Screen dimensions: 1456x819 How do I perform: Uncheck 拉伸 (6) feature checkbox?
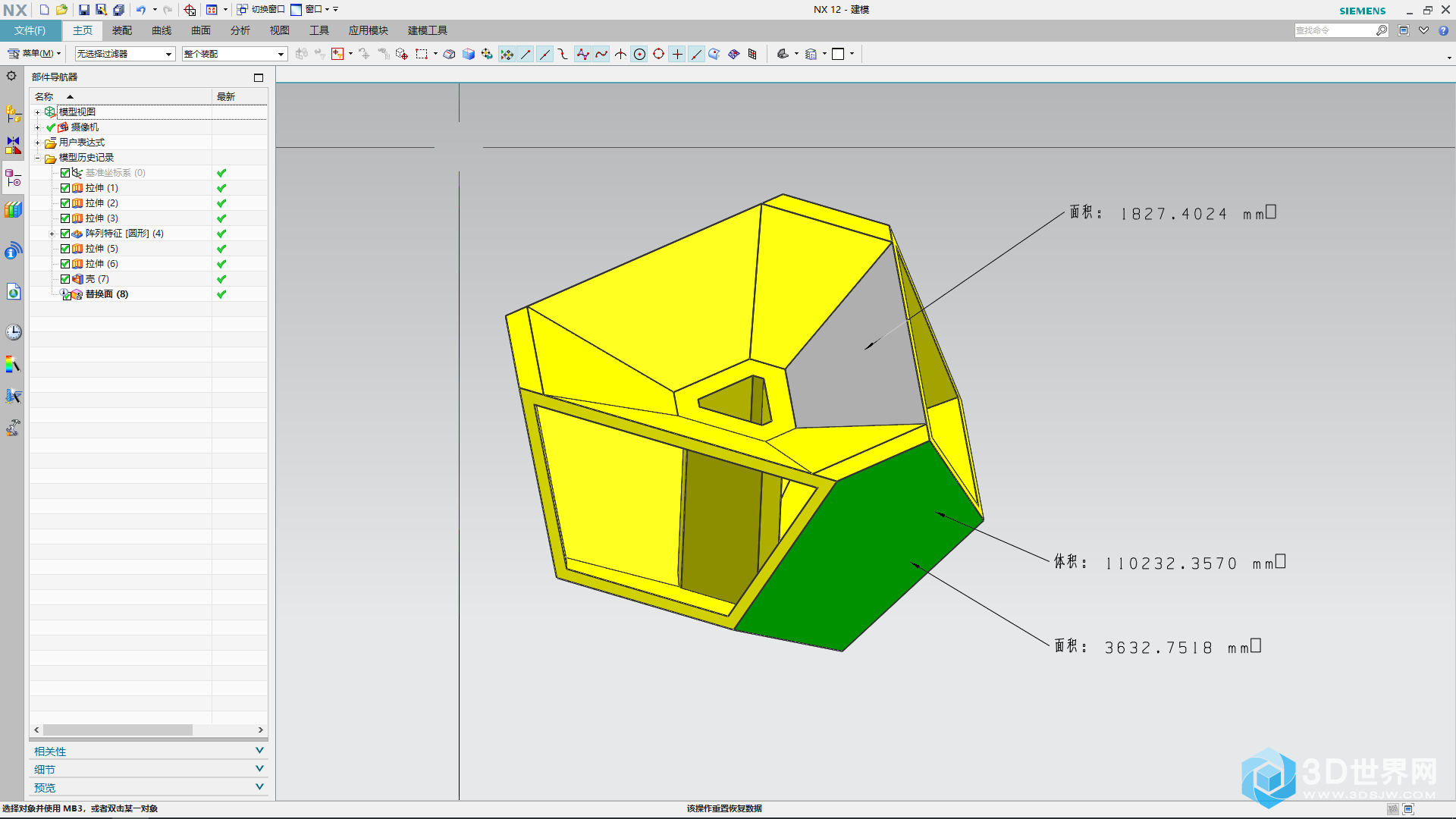pyautogui.click(x=65, y=264)
